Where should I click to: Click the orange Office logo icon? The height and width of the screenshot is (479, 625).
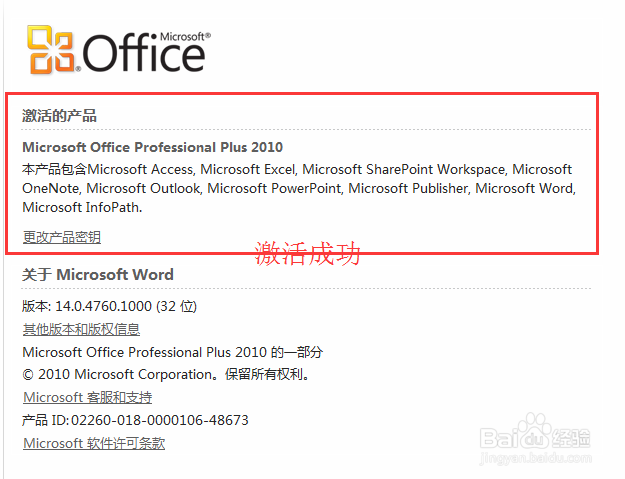(x=52, y=49)
